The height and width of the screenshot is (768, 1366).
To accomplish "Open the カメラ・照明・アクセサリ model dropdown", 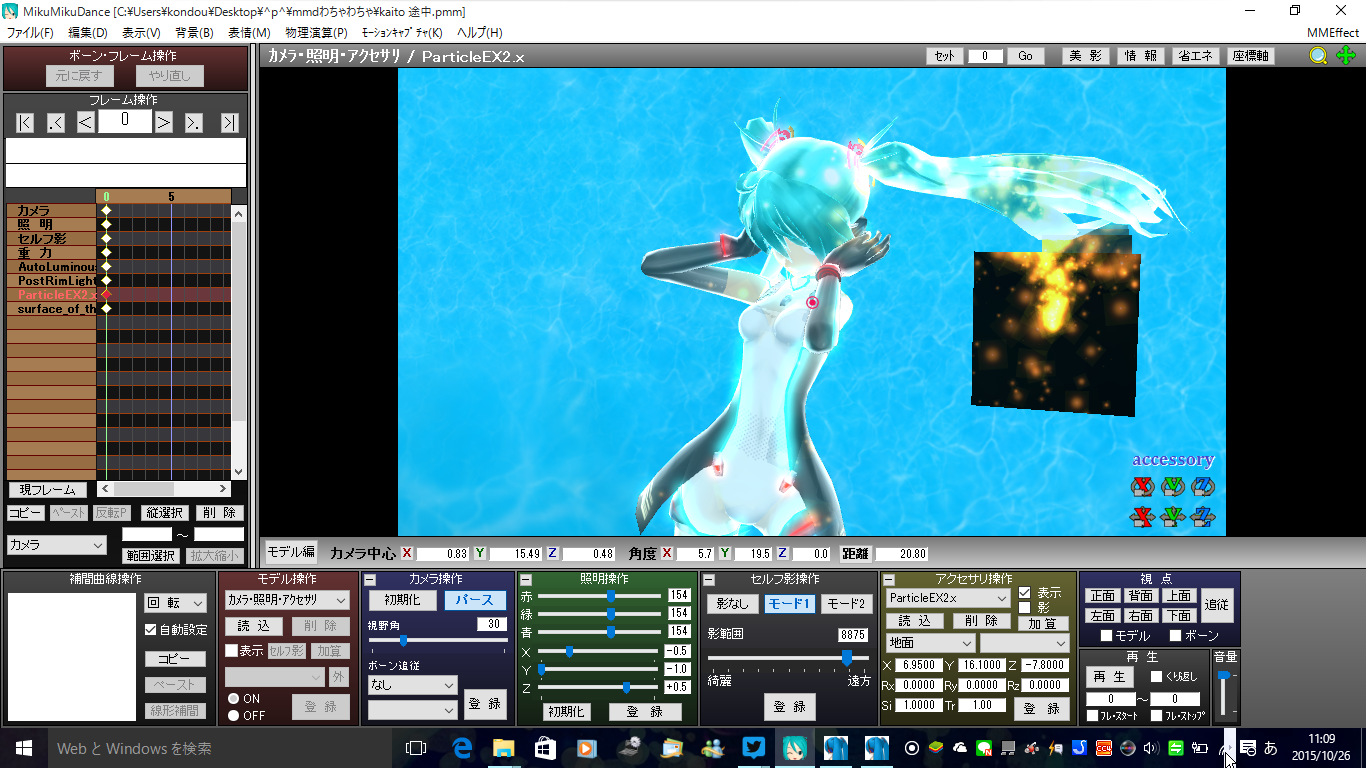I will click(287, 600).
